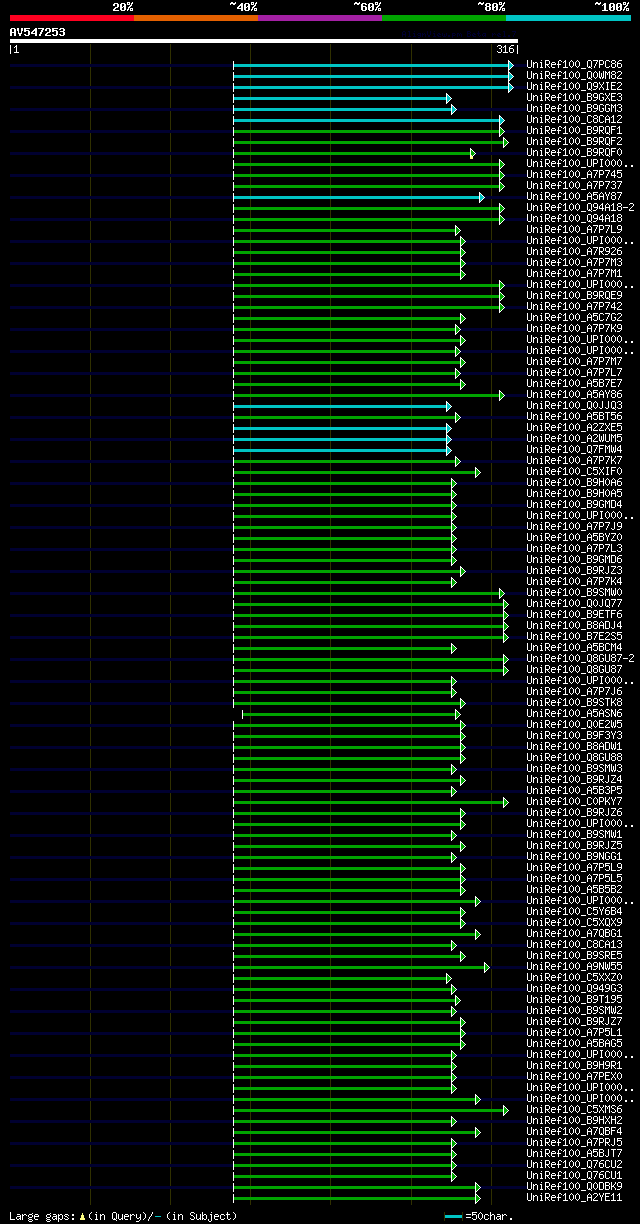Click the green ~80% legend segment
This screenshot has height=1224, width=640.
(x=443, y=18)
